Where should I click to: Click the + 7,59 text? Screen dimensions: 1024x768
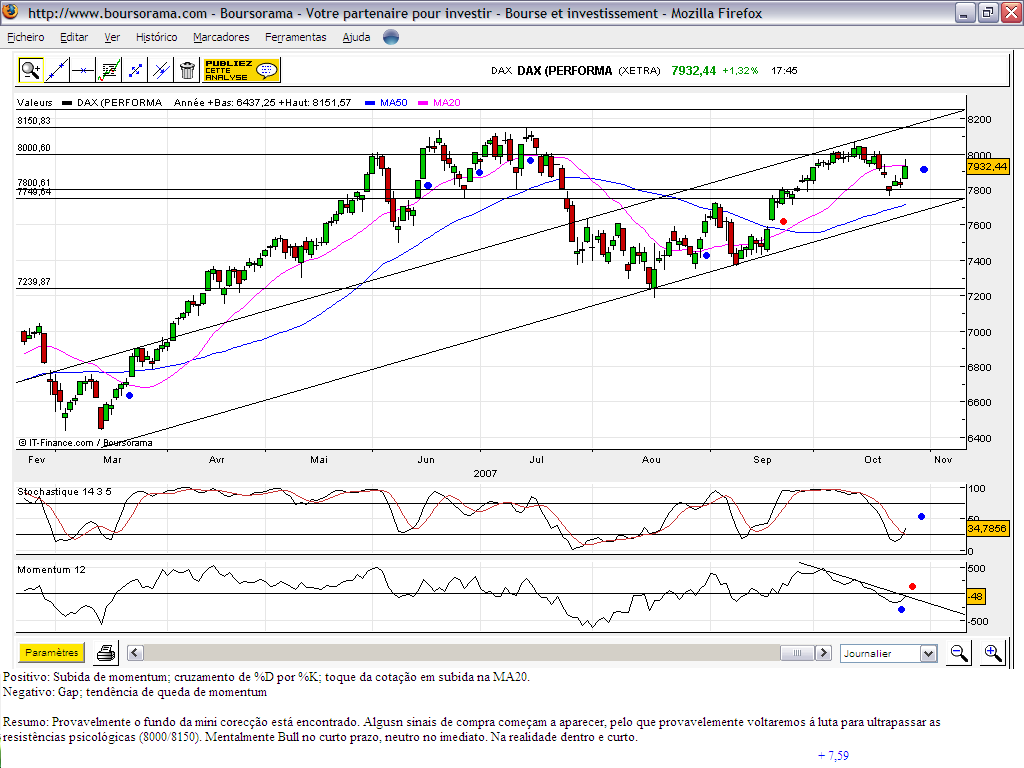click(x=833, y=756)
